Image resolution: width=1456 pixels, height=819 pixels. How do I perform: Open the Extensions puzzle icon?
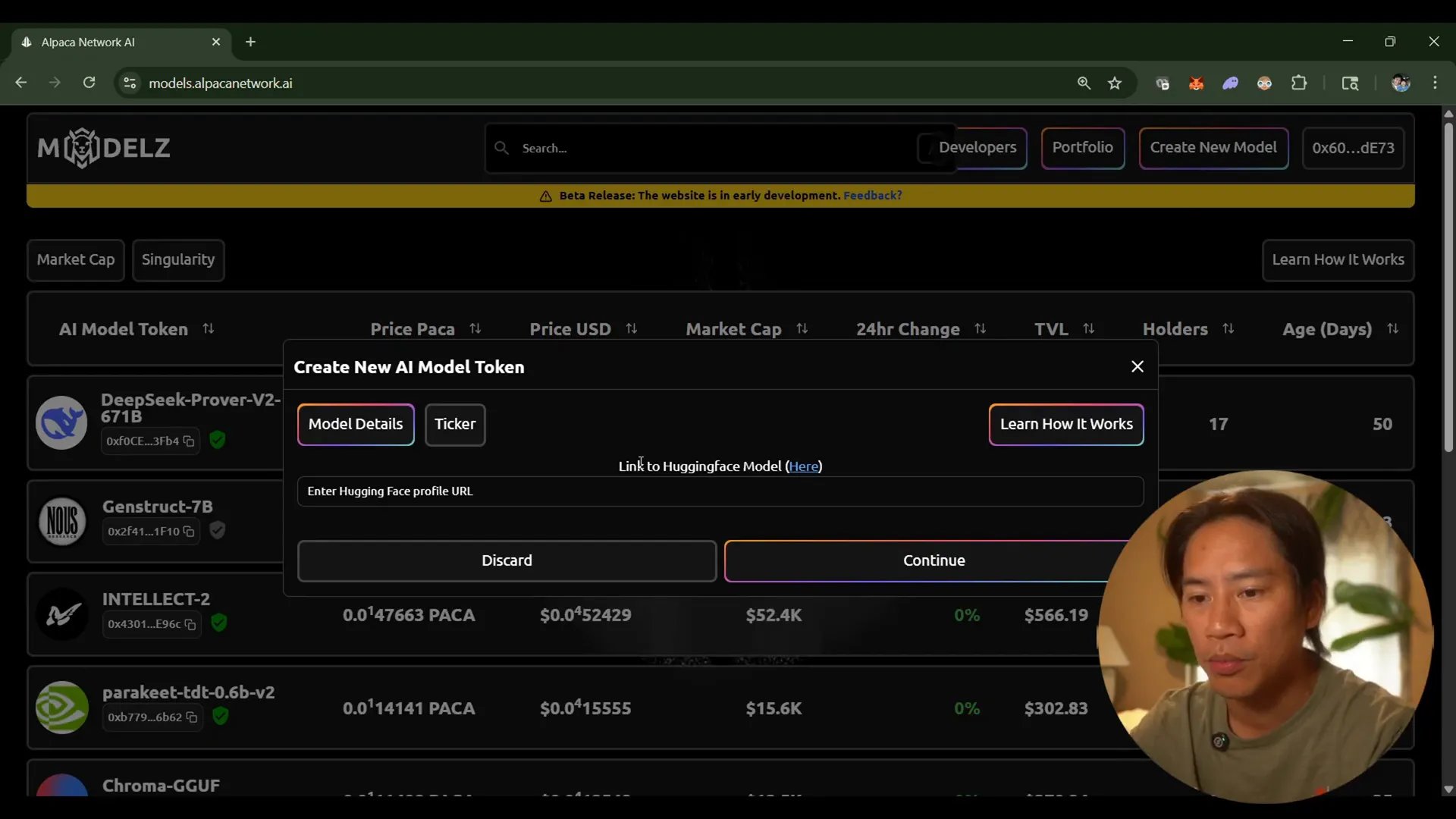(x=1299, y=83)
